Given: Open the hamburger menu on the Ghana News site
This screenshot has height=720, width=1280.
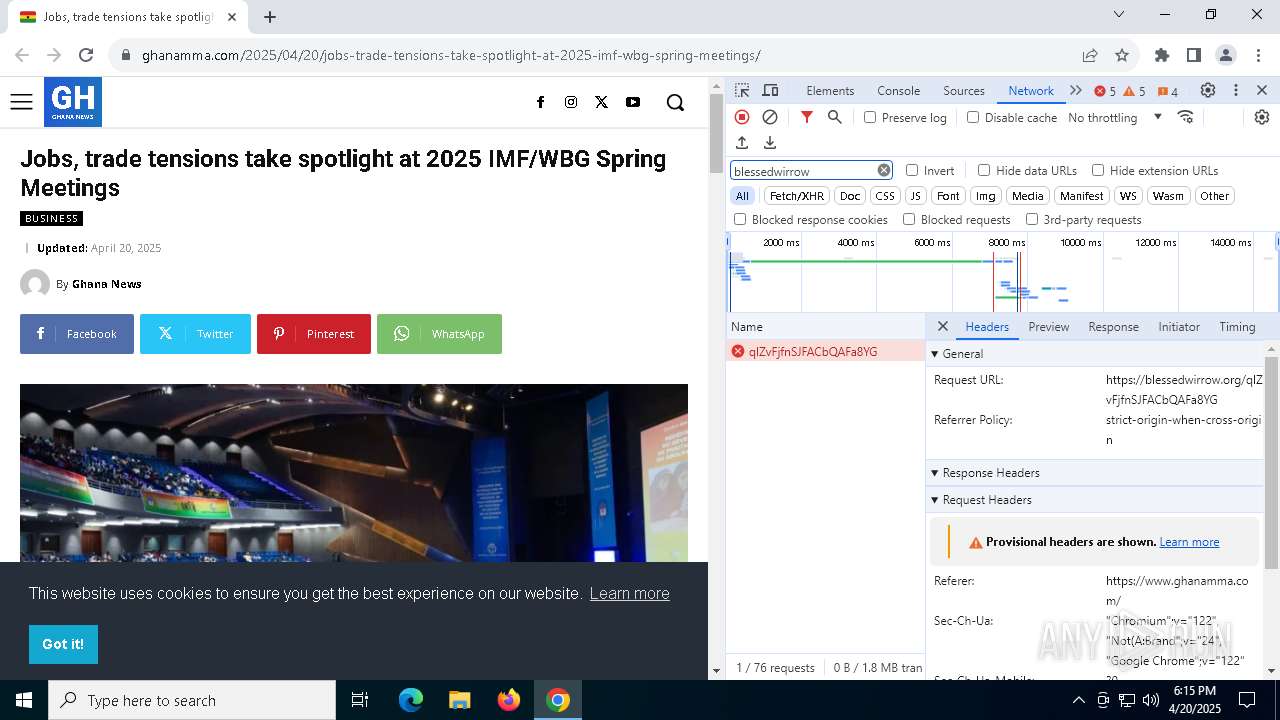Looking at the screenshot, I should [21, 102].
